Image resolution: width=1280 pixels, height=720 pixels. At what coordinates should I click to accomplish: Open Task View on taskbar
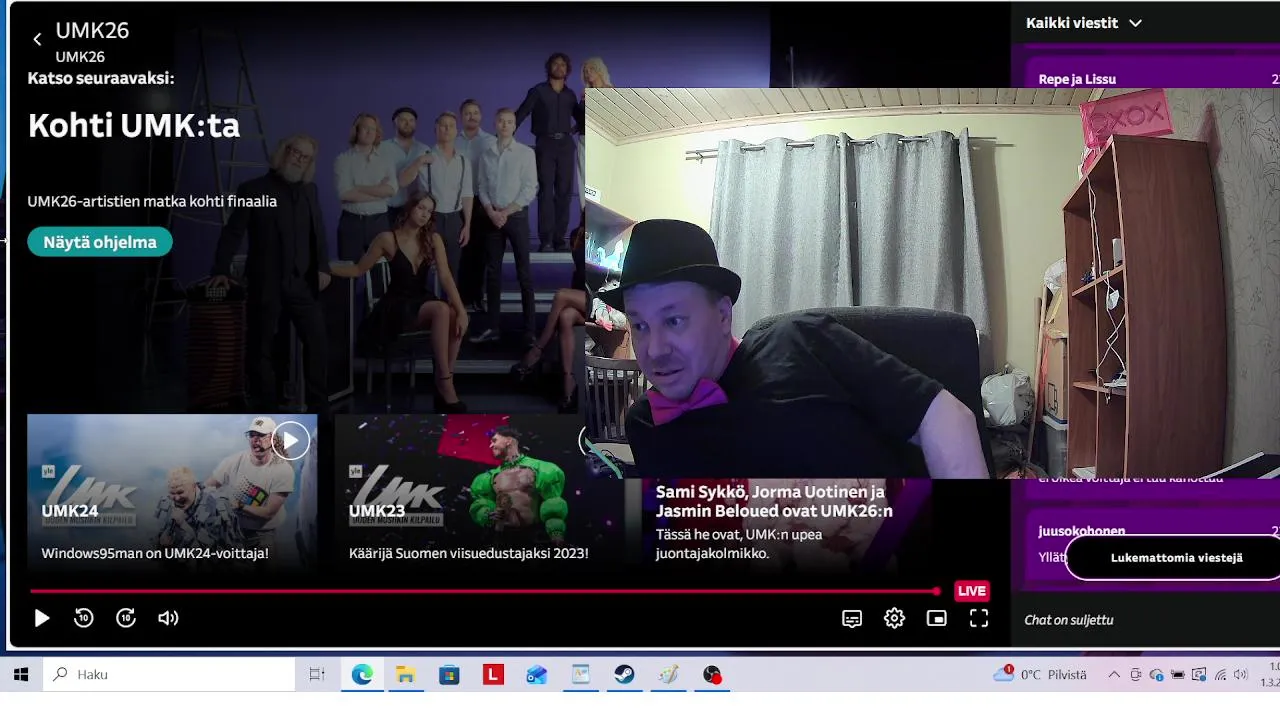(x=317, y=675)
